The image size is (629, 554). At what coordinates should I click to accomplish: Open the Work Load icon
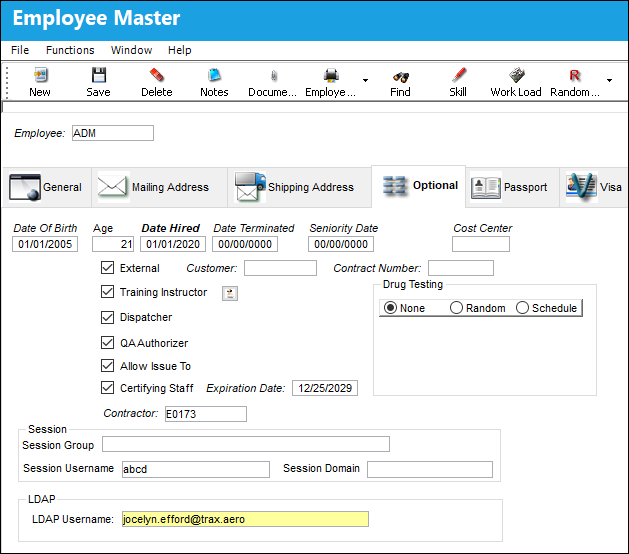point(516,75)
